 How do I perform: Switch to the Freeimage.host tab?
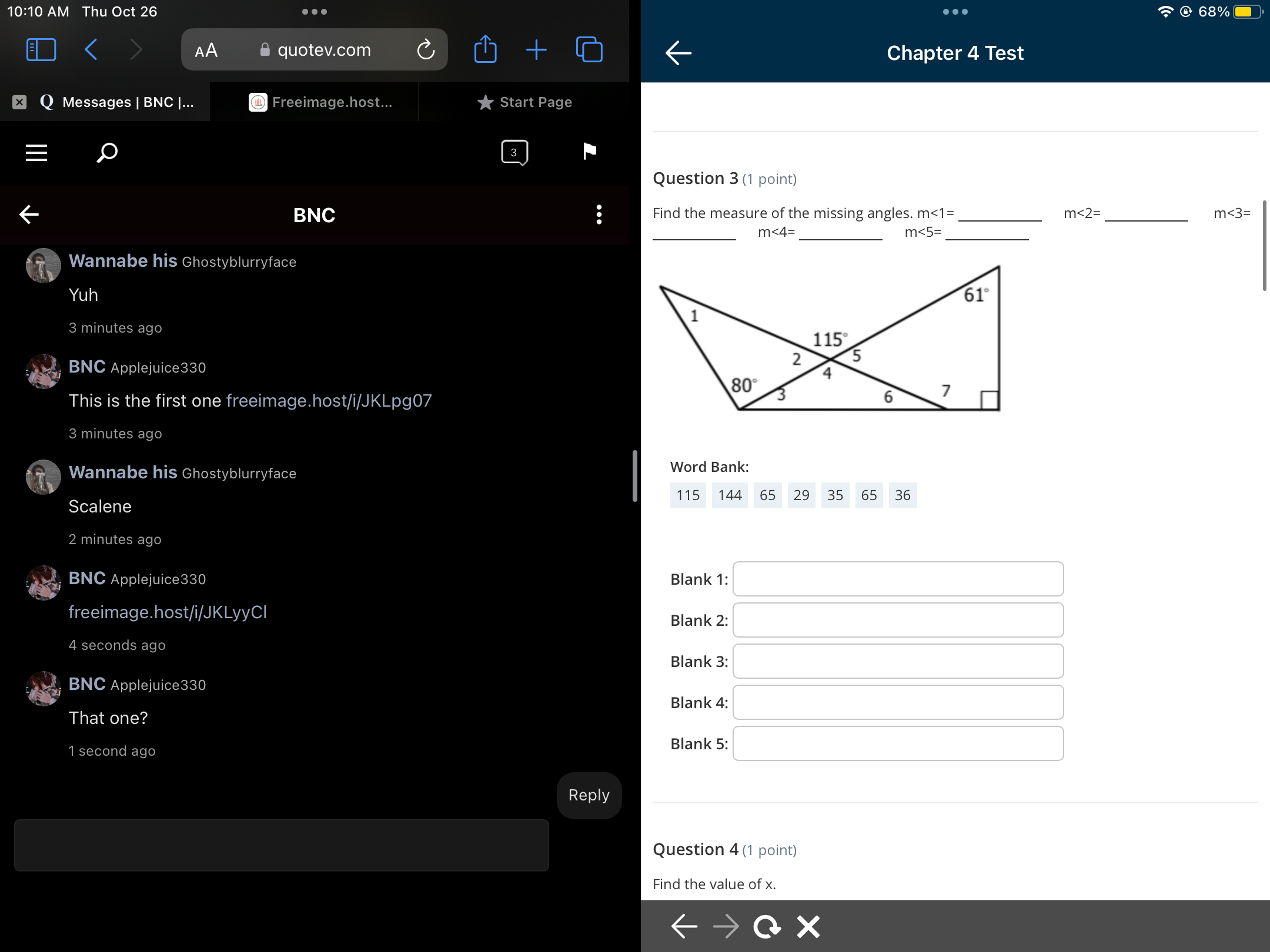[320, 102]
